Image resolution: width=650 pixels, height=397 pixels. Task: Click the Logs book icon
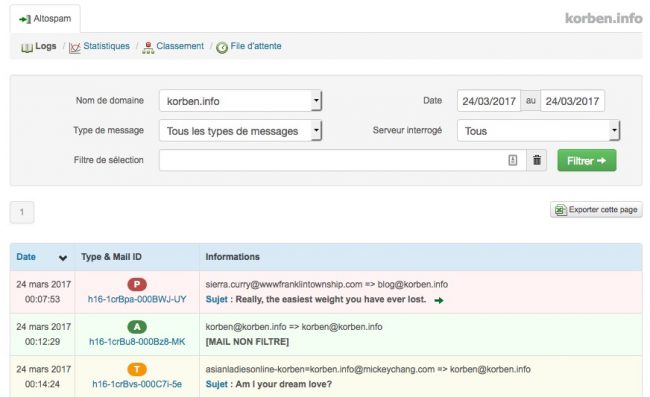click(27, 48)
